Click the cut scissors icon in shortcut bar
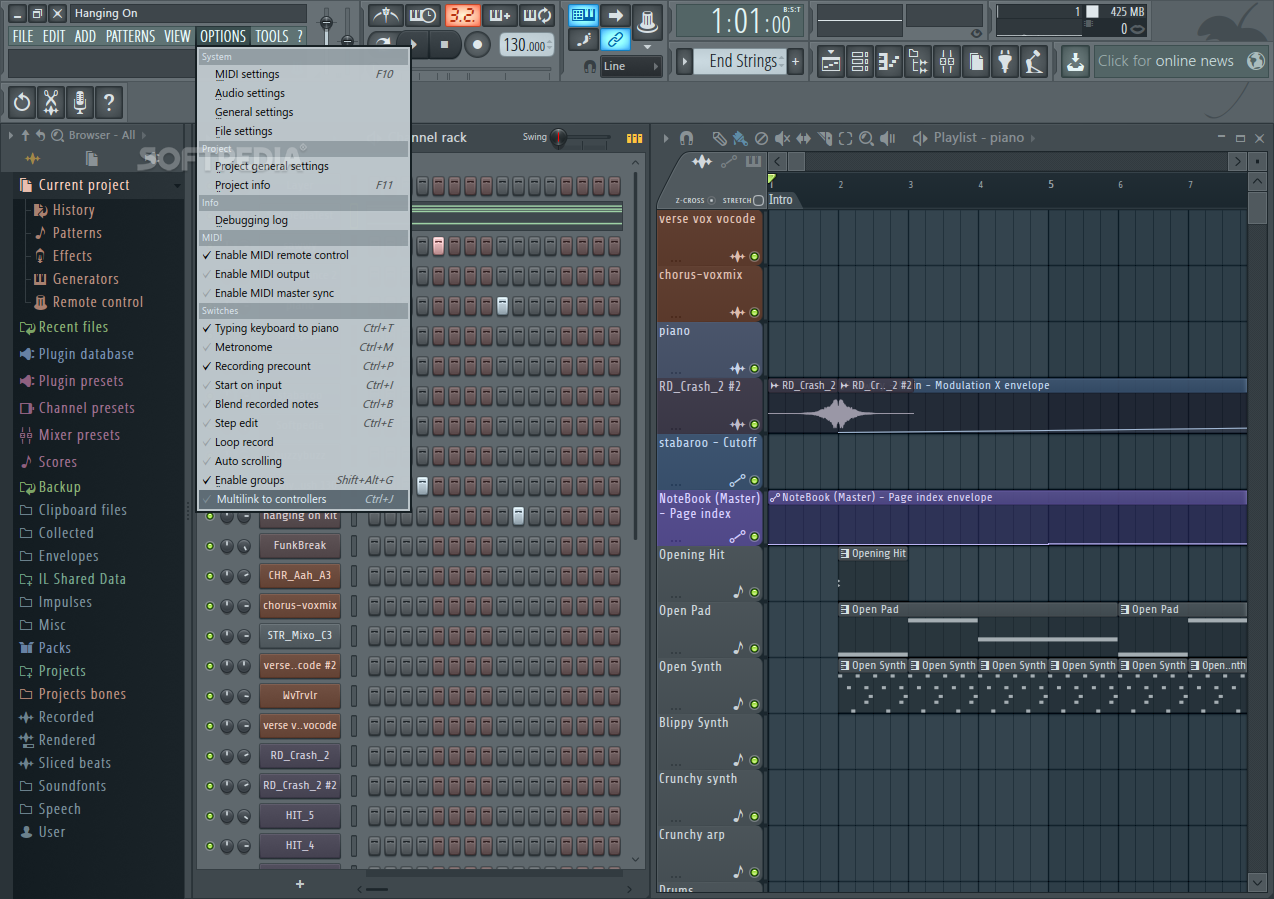This screenshot has height=899, width=1274. 51,101
